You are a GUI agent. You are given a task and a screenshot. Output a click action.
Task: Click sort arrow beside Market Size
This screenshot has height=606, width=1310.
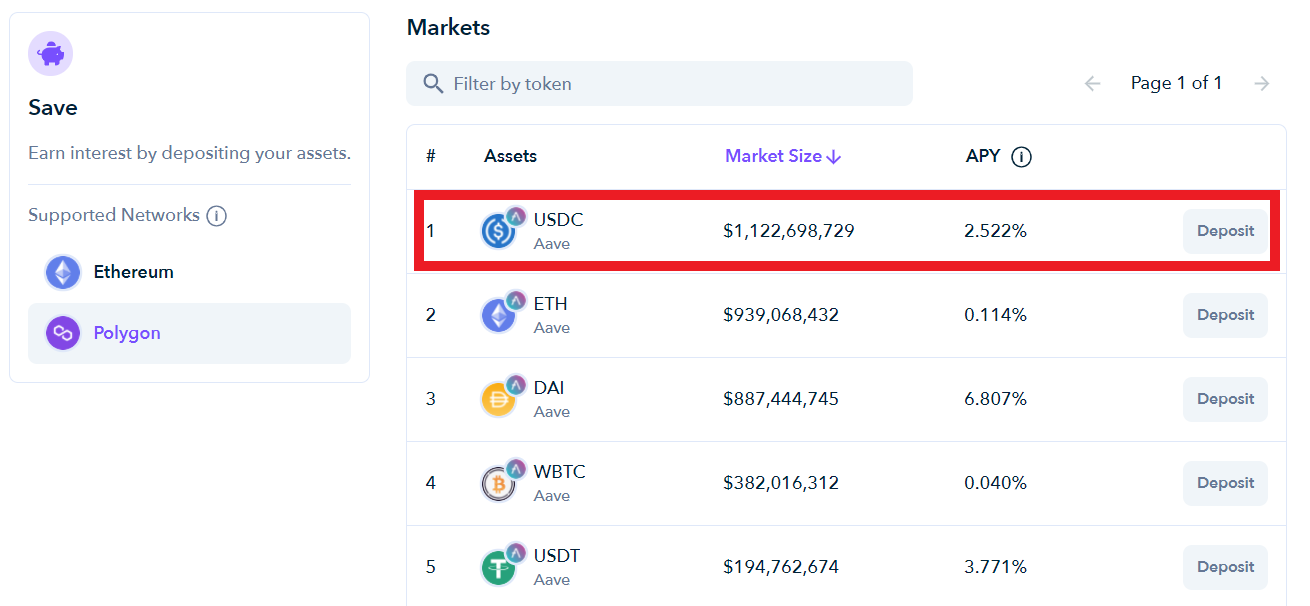pyautogui.click(x=834, y=157)
